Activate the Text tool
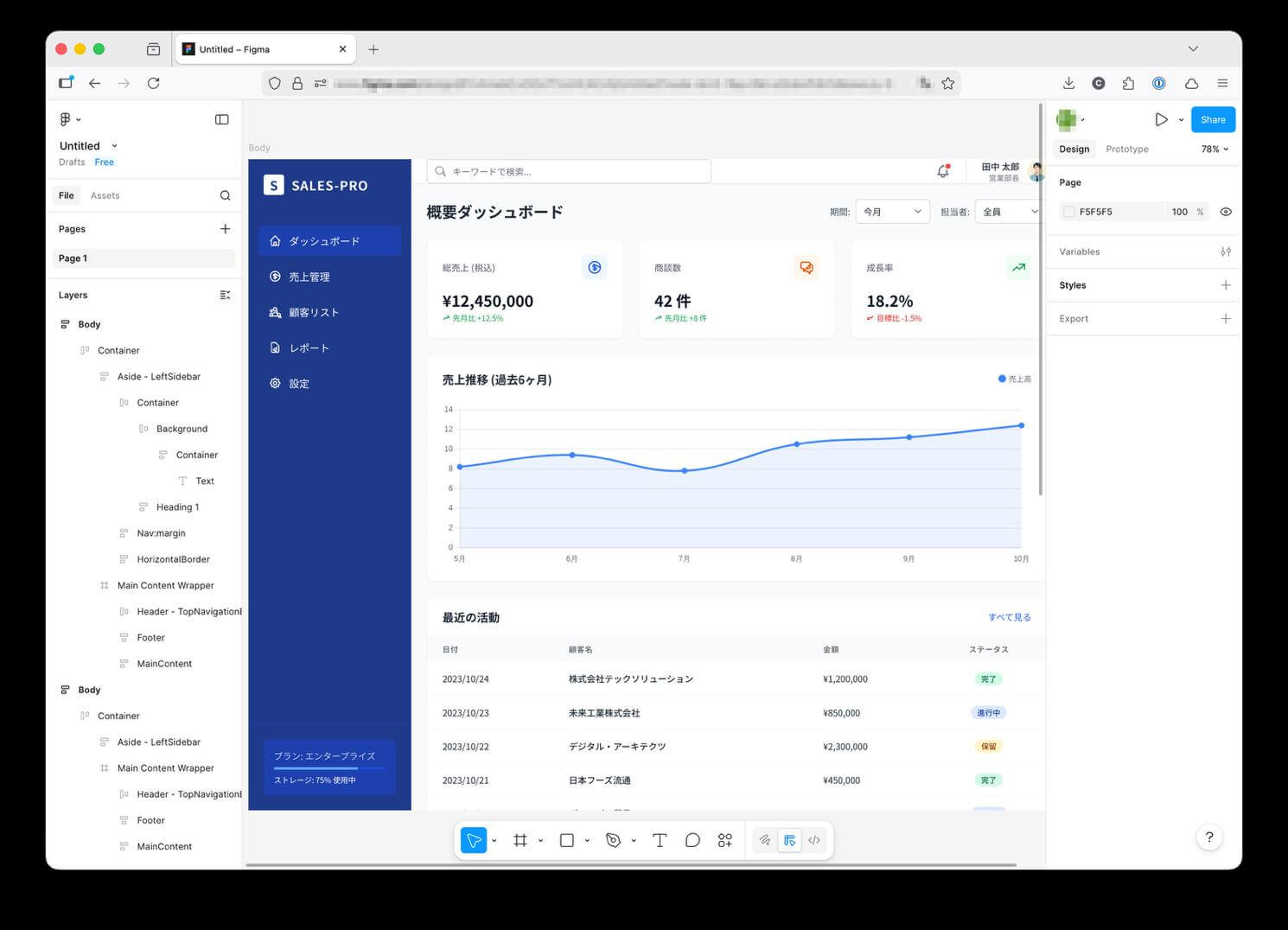This screenshot has width=1288, height=930. coord(660,840)
